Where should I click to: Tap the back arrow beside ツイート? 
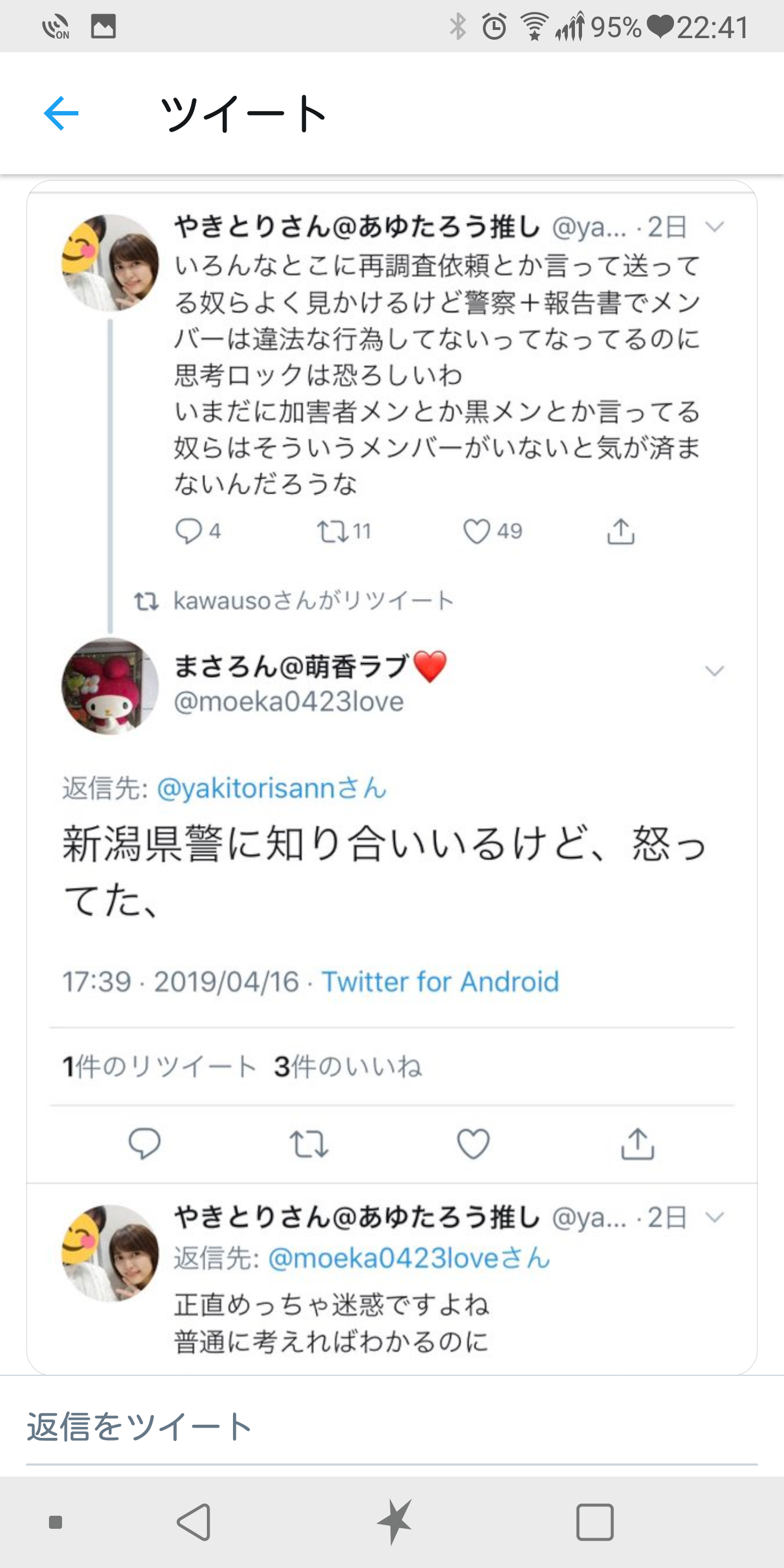tap(61, 113)
